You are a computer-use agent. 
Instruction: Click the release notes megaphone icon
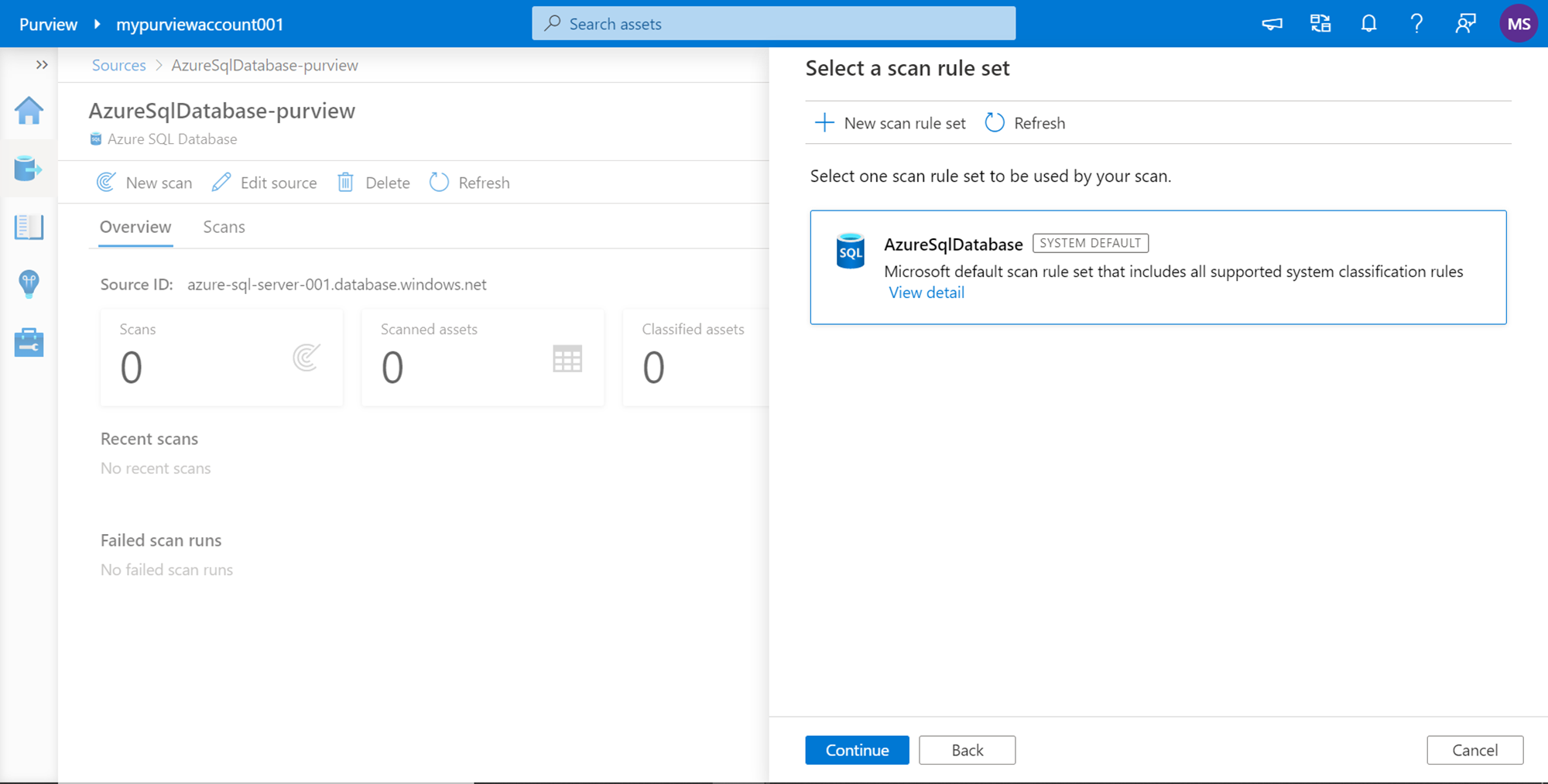pos(1272,24)
